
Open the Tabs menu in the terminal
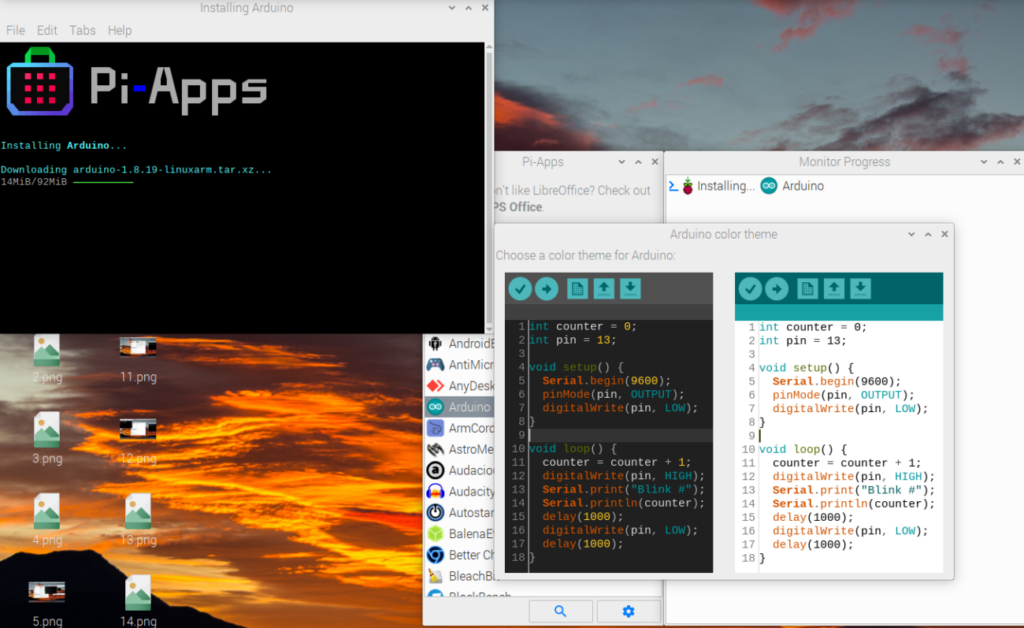pyautogui.click(x=82, y=30)
